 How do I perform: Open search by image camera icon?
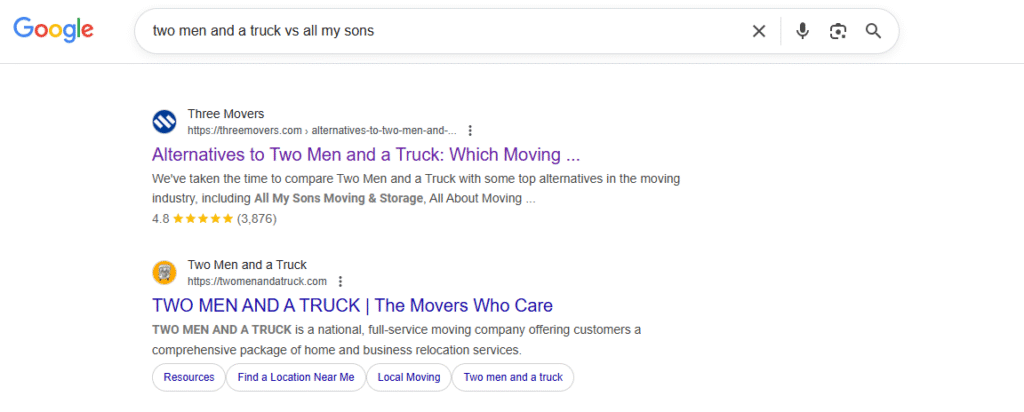point(838,31)
